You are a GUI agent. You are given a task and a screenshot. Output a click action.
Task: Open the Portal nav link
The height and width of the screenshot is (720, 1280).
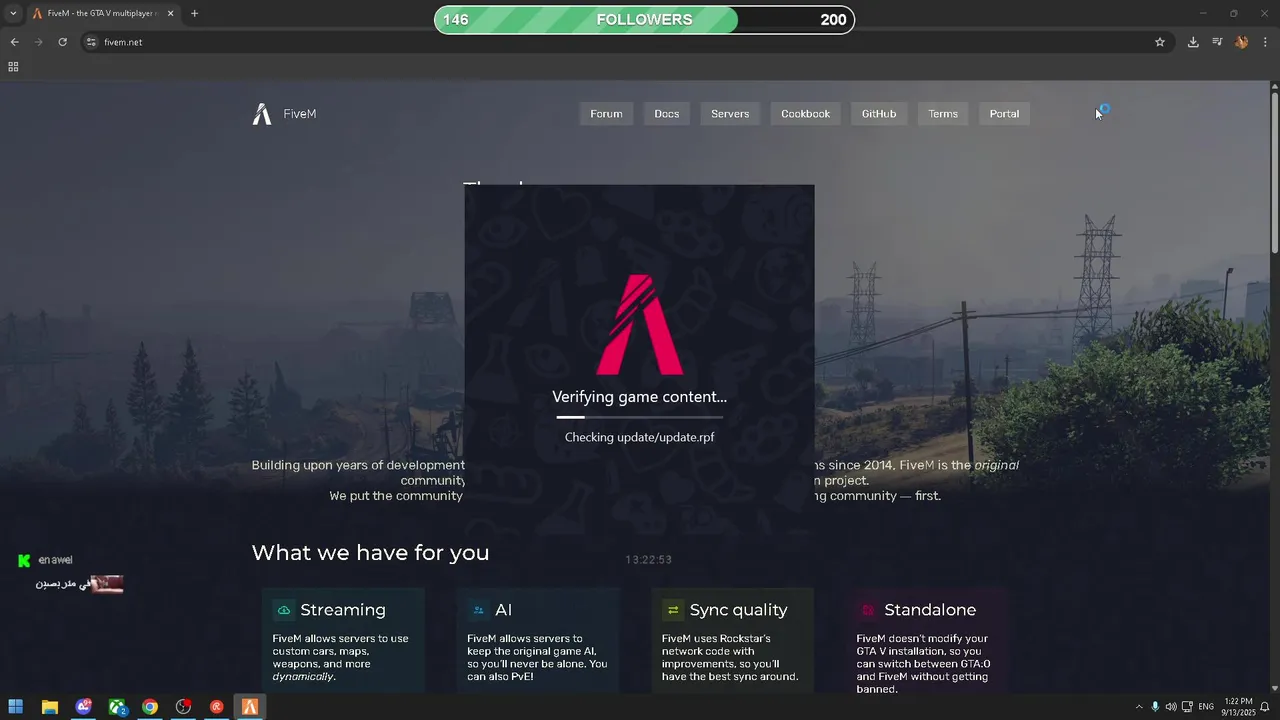(x=1004, y=114)
